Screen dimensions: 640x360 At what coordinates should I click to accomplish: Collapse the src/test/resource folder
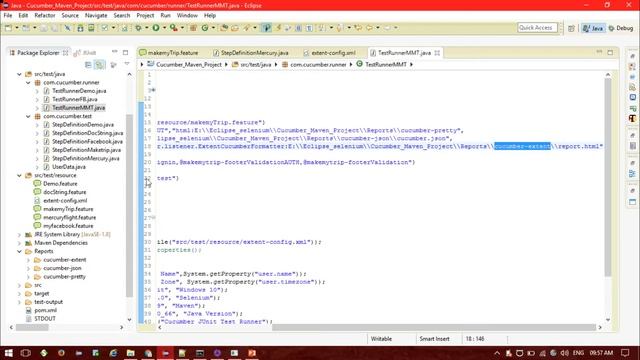[x=19, y=176]
